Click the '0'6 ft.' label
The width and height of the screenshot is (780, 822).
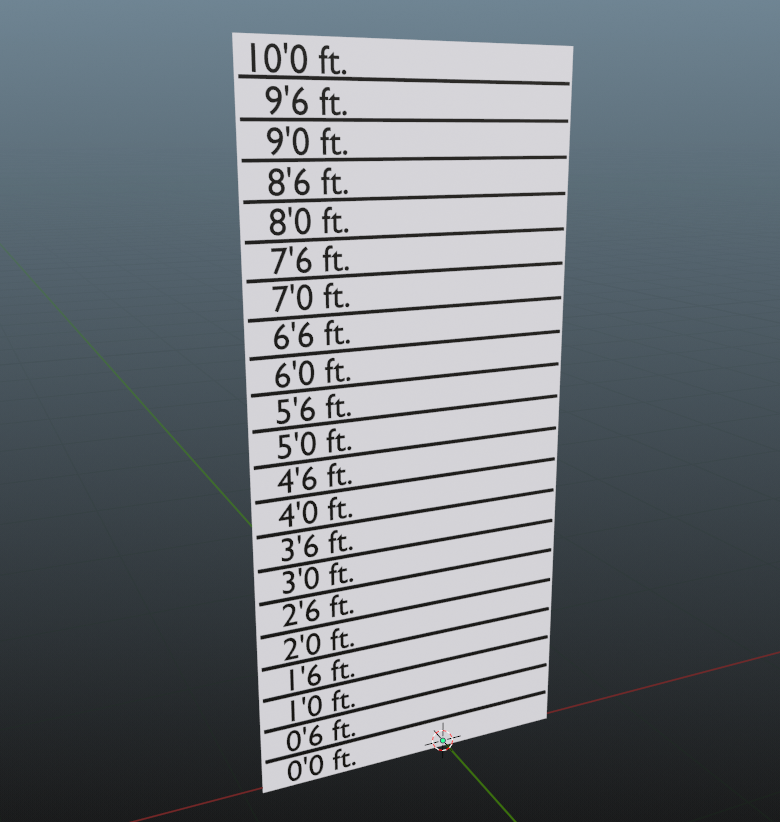(x=321, y=735)
